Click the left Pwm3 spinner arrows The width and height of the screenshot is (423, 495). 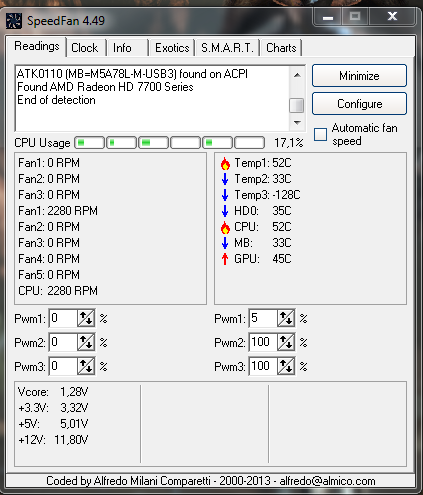click(x=86, y=367)
